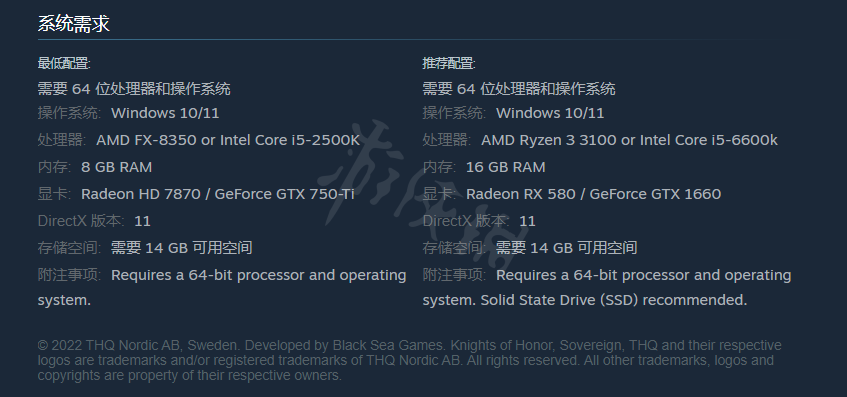Screen dimensions: 847x397
Task: Click the minimum Windows 10/11 operating system text
Action: click(x=165, y=113)
